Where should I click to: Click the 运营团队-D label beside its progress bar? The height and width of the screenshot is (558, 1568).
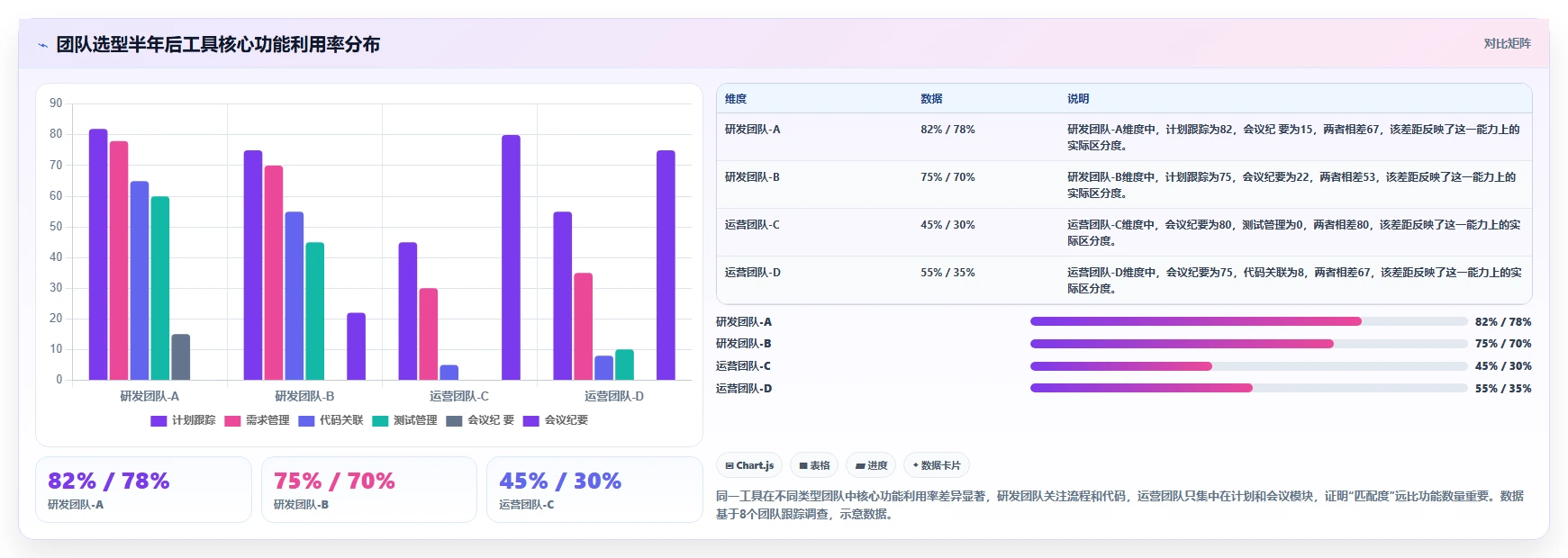click(x=744, y=389)
